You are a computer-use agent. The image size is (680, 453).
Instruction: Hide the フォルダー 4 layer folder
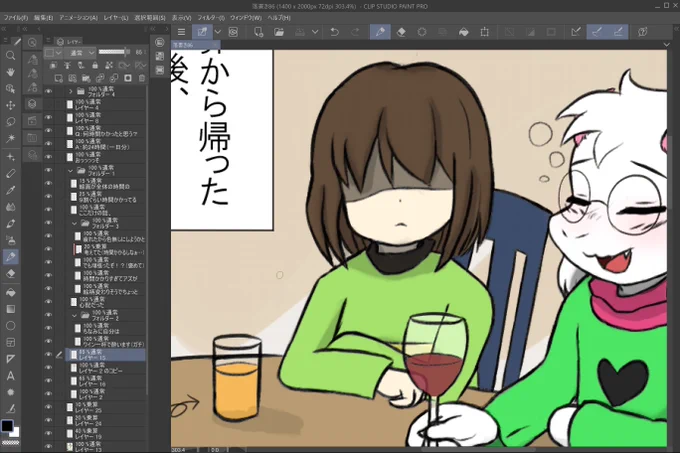point(48,91)
